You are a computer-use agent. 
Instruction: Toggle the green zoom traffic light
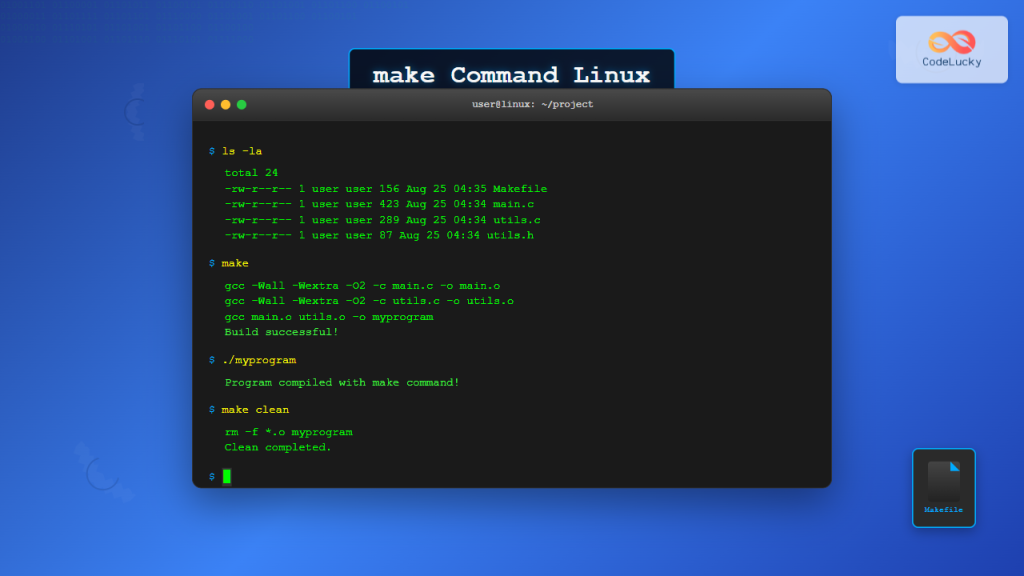241,103
